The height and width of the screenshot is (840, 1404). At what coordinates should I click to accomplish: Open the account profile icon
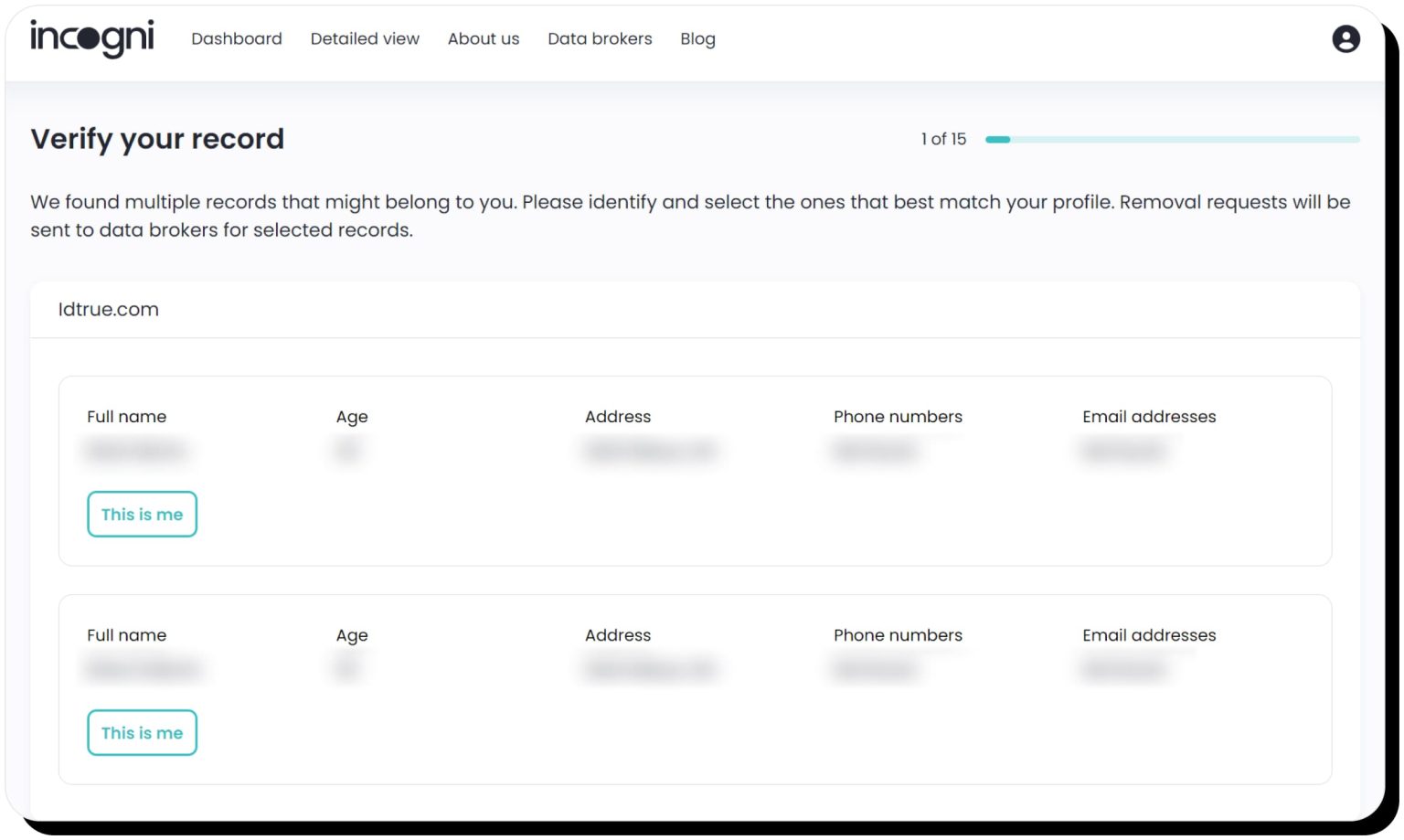click(x=1345, y=38)
